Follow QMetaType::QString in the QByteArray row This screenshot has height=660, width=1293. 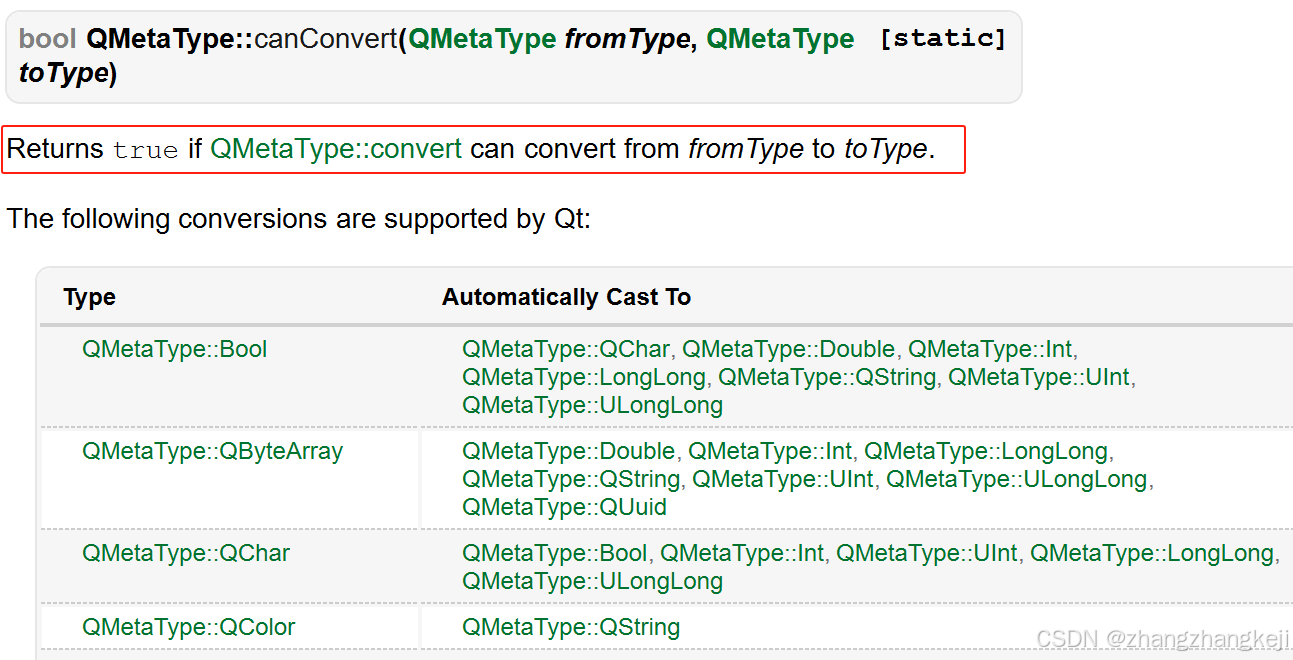[x=571, y=479]
